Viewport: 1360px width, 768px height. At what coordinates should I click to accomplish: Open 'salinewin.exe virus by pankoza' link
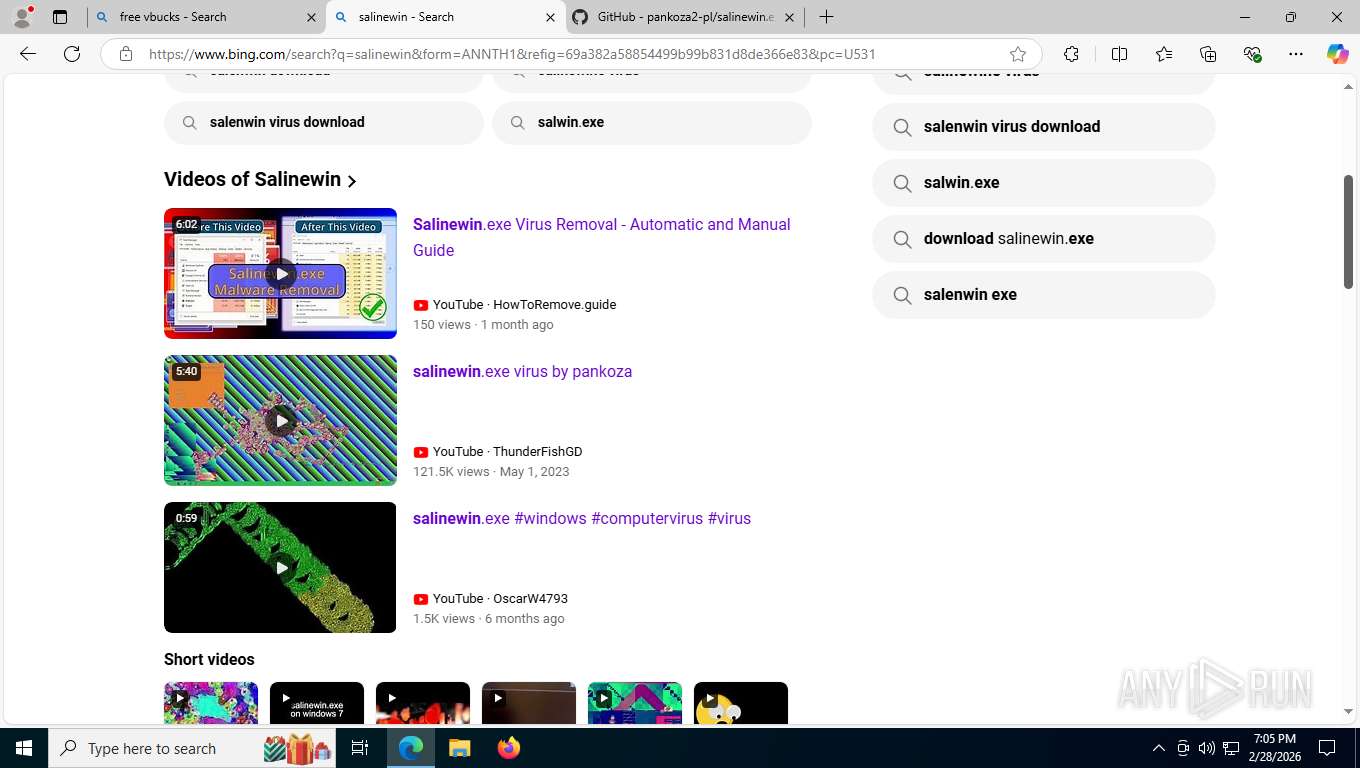(x=522, y=371)
